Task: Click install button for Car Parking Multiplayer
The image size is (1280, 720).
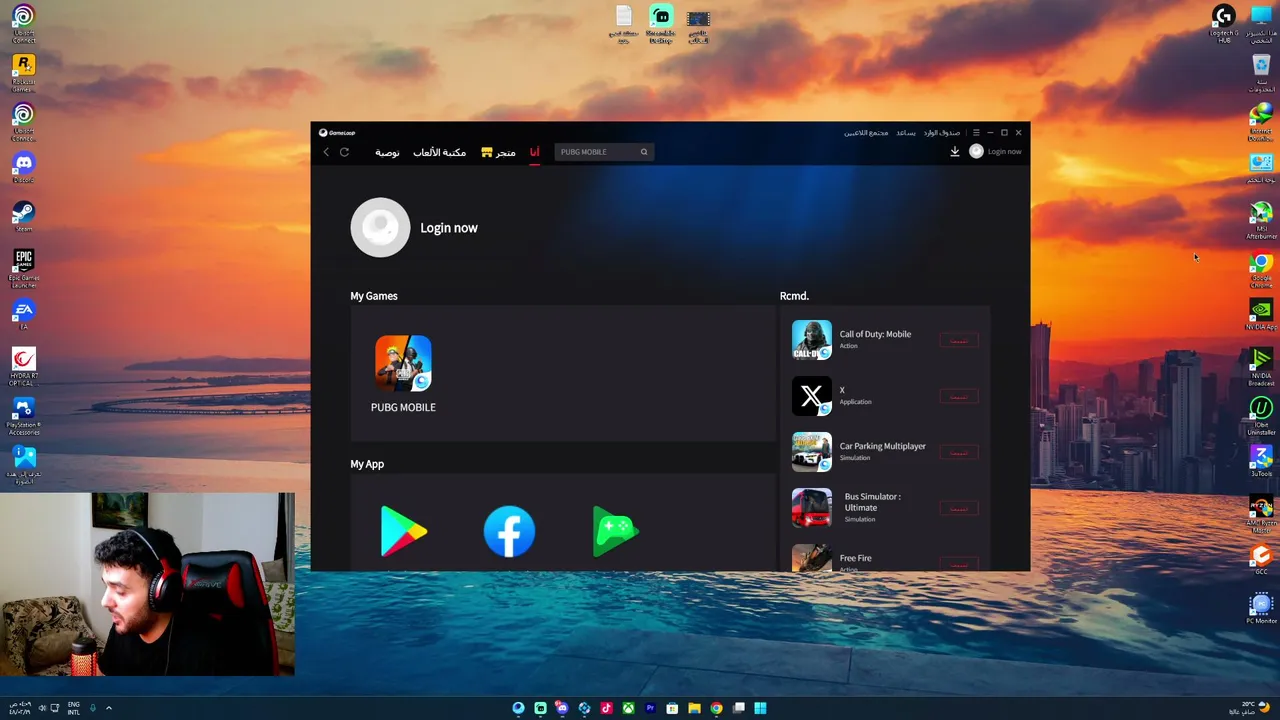Action: click(958, 453)
